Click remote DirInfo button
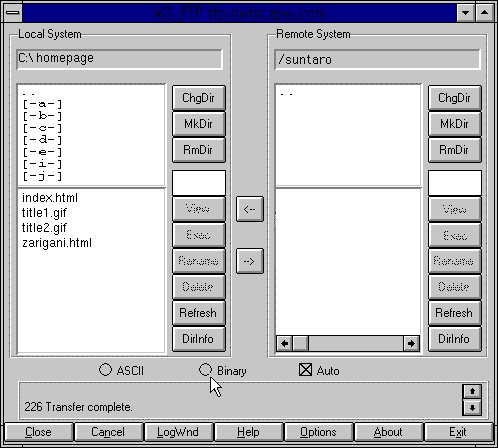The height and width of the screenshot is (448, 498). [x=455, y=339]
